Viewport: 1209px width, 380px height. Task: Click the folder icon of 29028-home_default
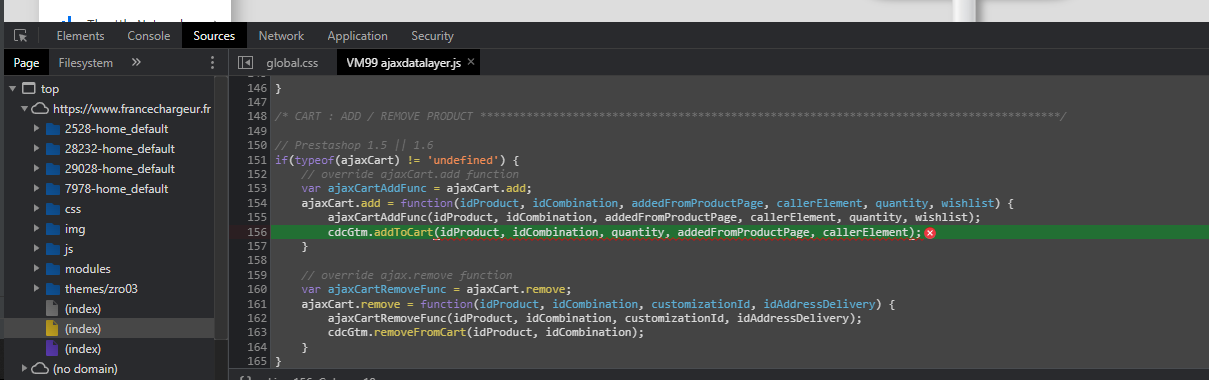pyautogui.click(x=53, y=169)
